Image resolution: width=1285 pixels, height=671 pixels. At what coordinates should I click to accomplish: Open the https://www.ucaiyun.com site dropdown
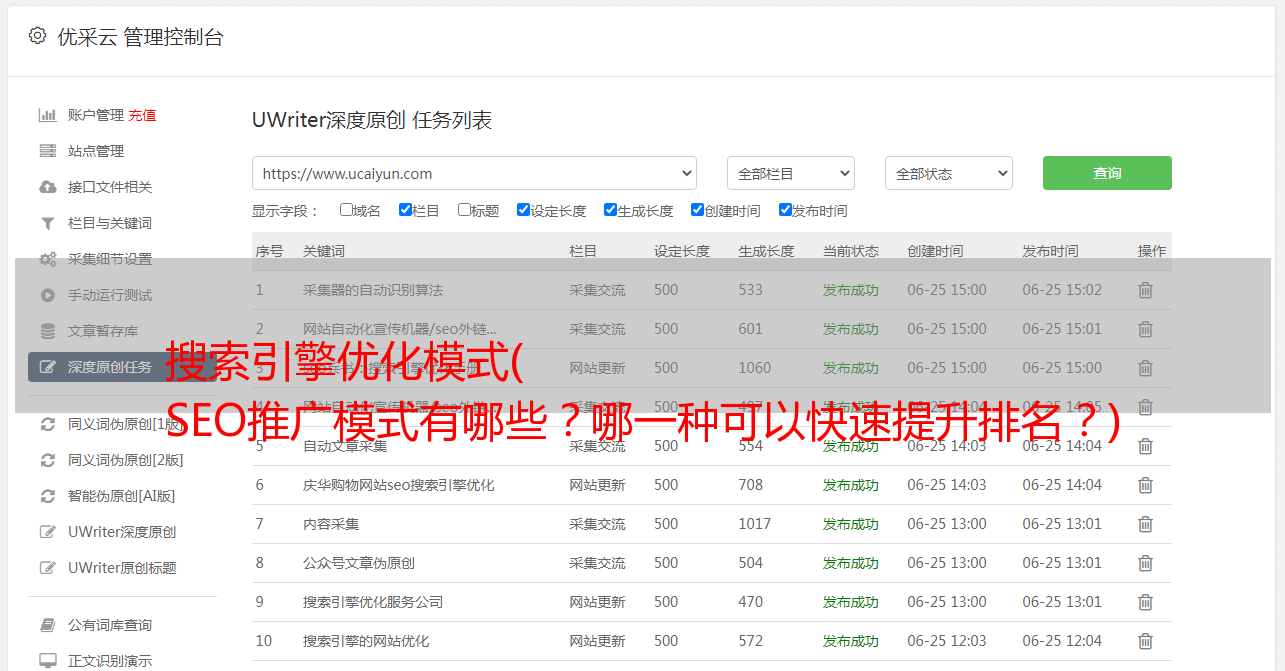pos(474,173)
